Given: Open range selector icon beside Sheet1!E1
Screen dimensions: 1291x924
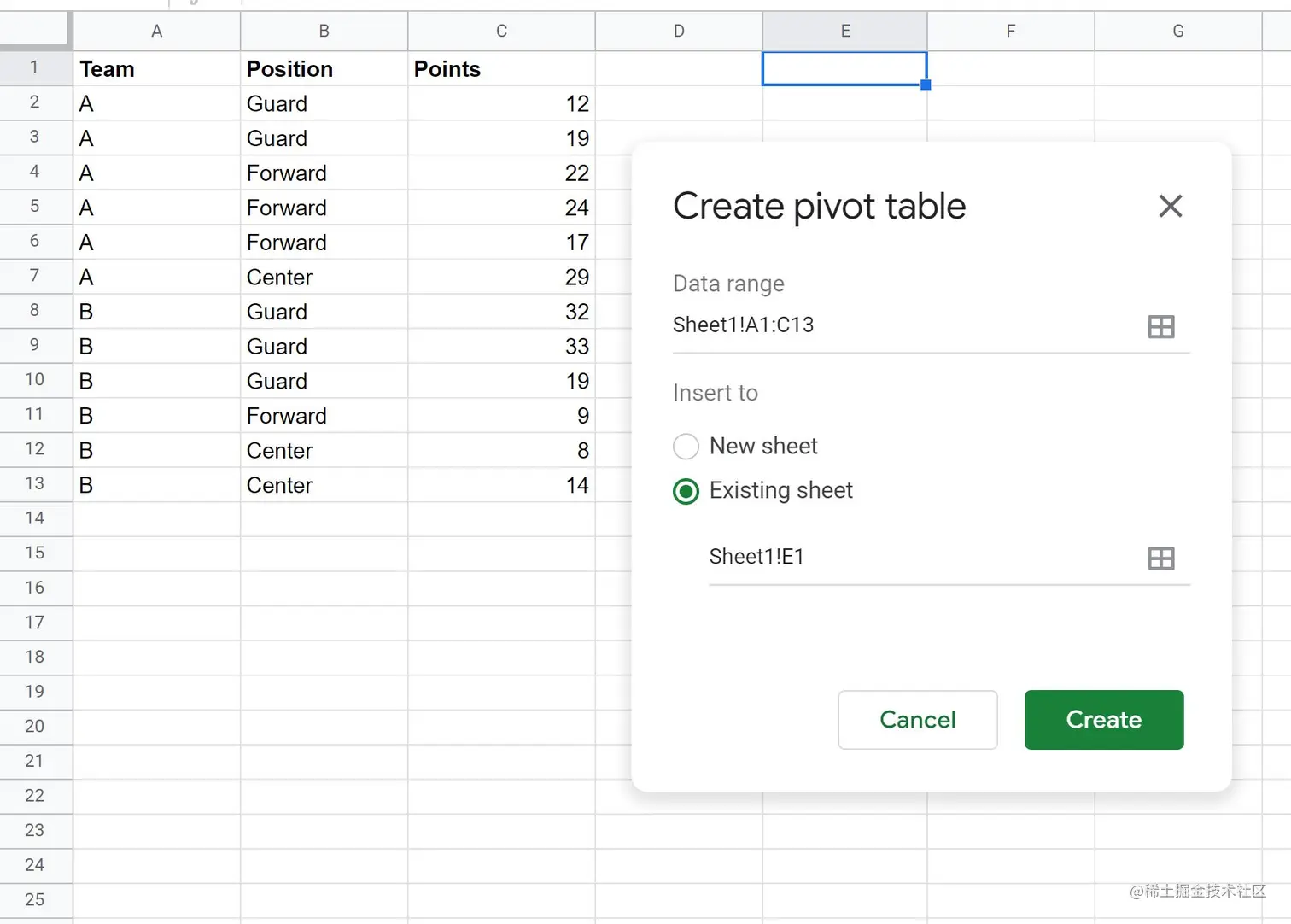Looking at the screenshot, I should click(1160, 558).
